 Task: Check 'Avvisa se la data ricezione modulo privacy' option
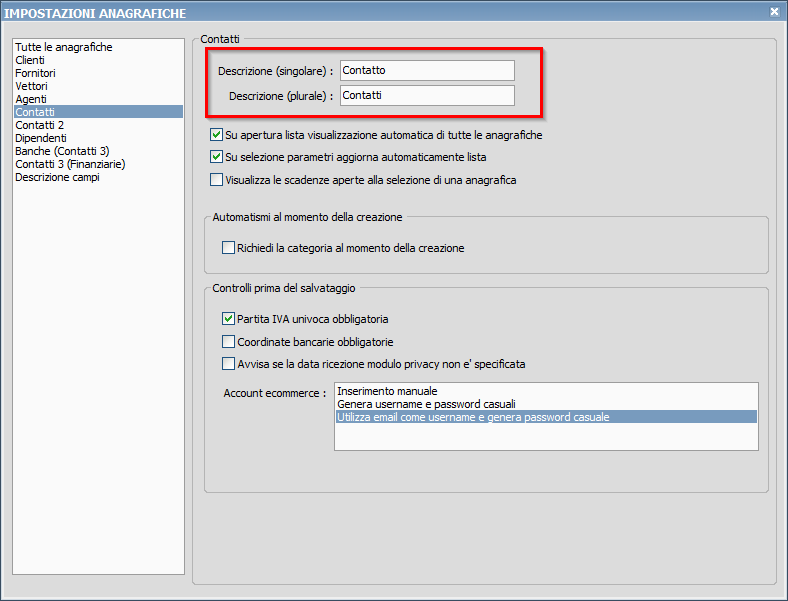point(229,364)
